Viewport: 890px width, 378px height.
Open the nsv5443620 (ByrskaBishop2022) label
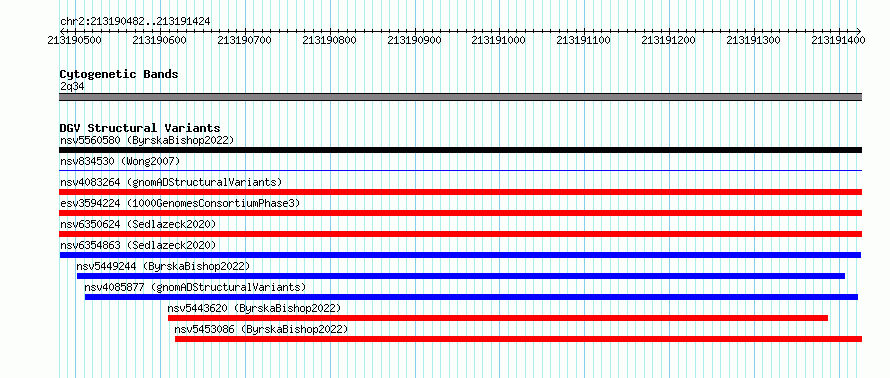254,308
